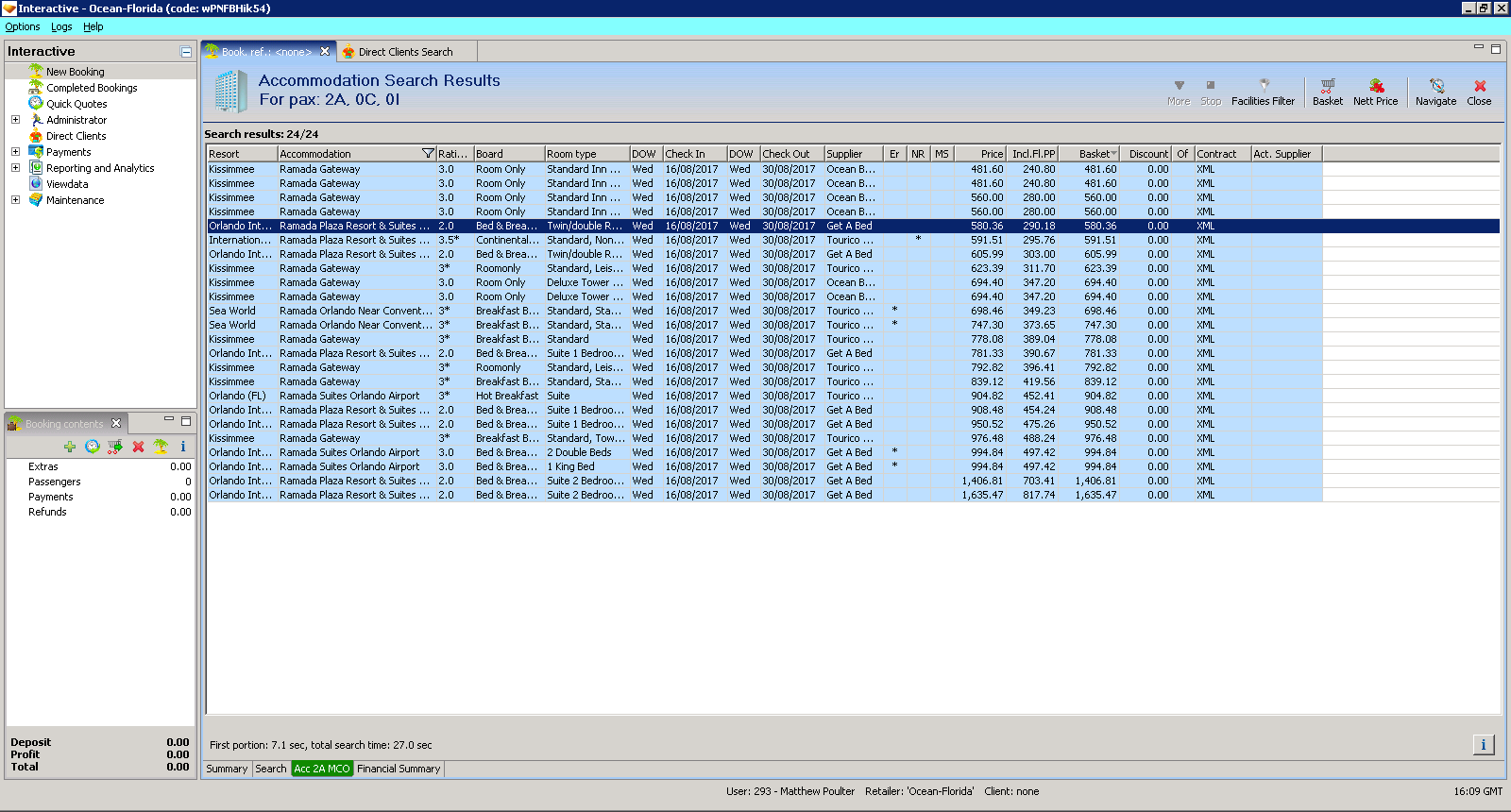Select the Acc 2A MCO tab
The width and height of the screenshot is (1511, 812).
click(x=322, y=769)
